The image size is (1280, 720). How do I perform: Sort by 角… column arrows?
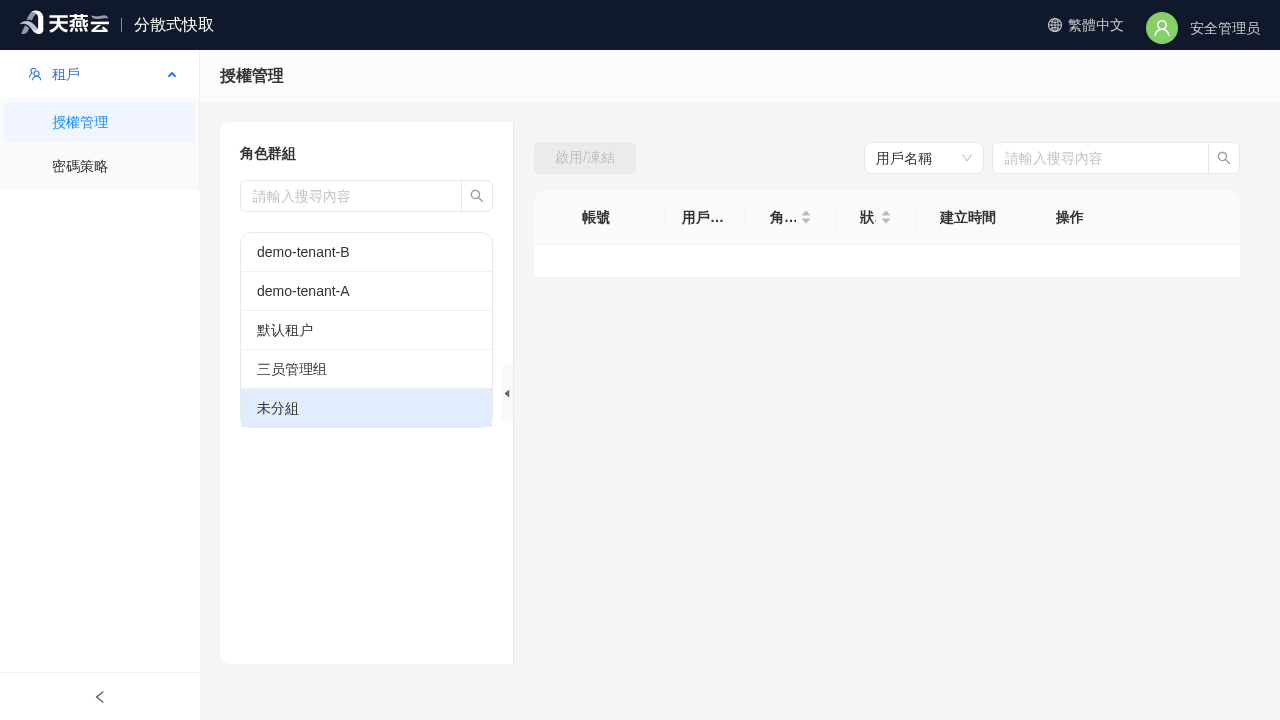(806, 217)
